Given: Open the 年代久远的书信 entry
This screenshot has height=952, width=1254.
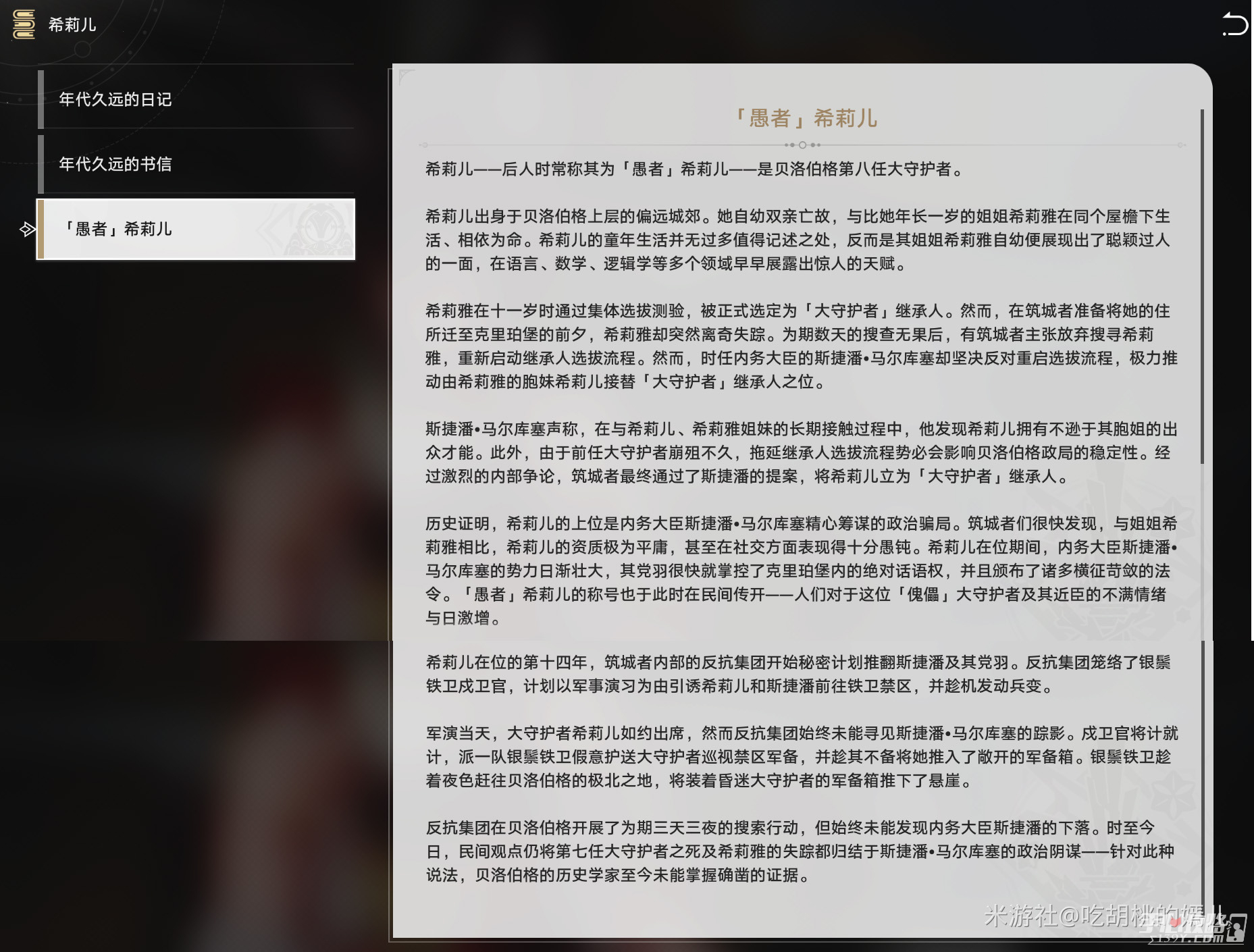Looking at the screenshot, I should [197, 164].
